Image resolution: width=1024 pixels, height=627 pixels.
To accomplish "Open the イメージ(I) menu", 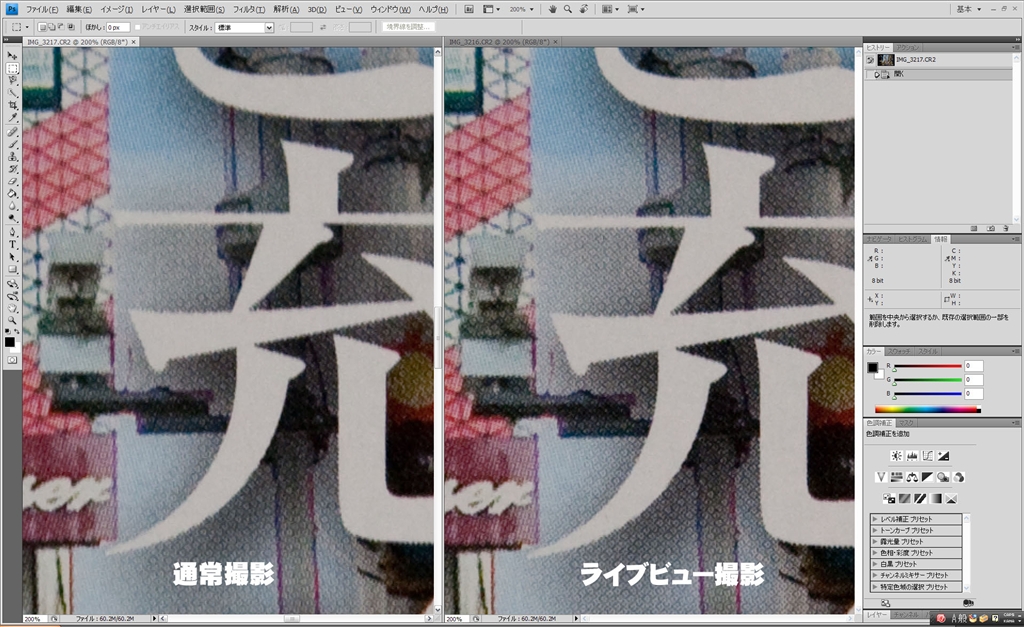I will pyautogui.click(x=116, y=9).
